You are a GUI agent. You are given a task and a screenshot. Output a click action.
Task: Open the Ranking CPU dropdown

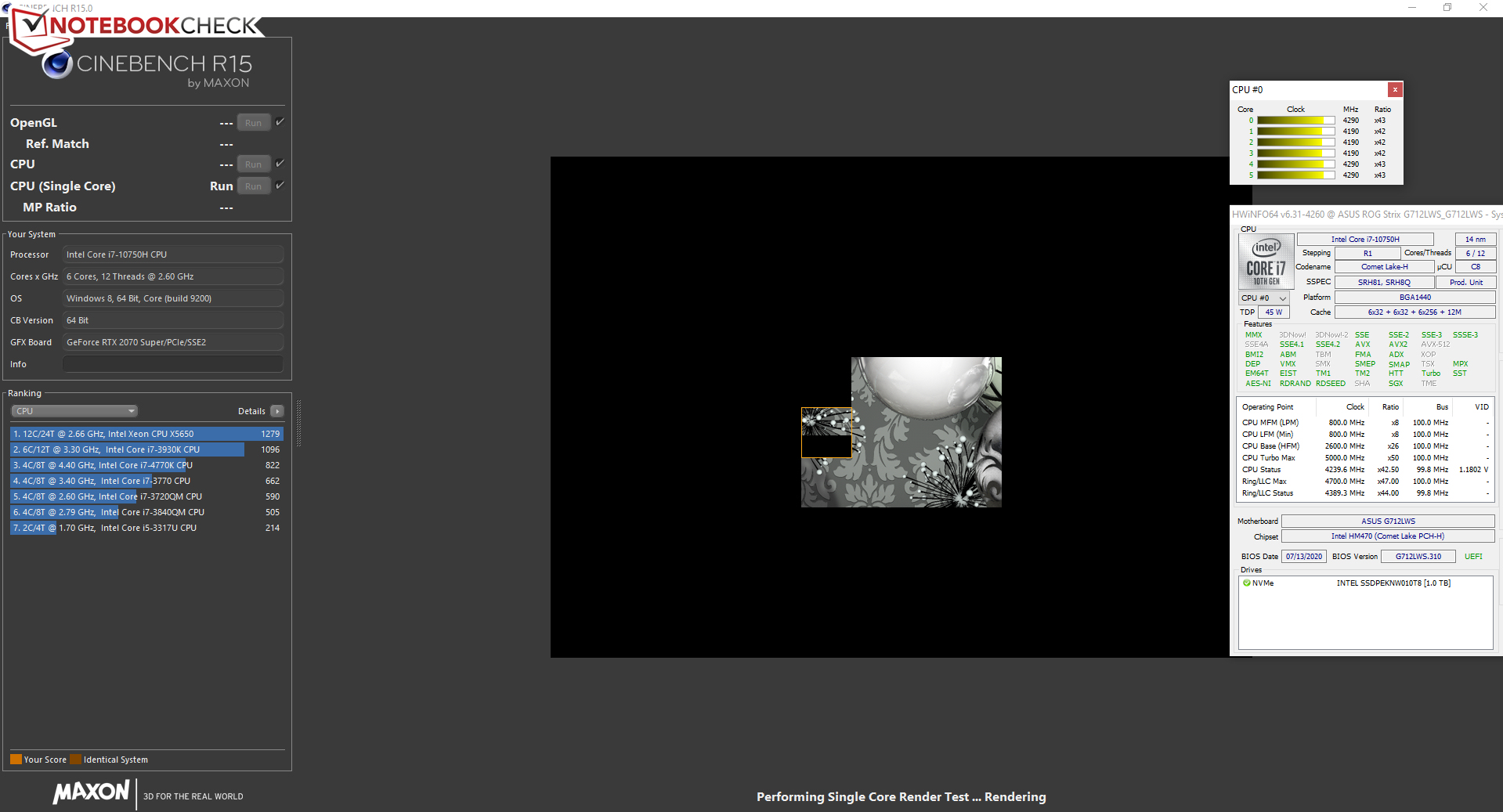(x=74, y=411)
